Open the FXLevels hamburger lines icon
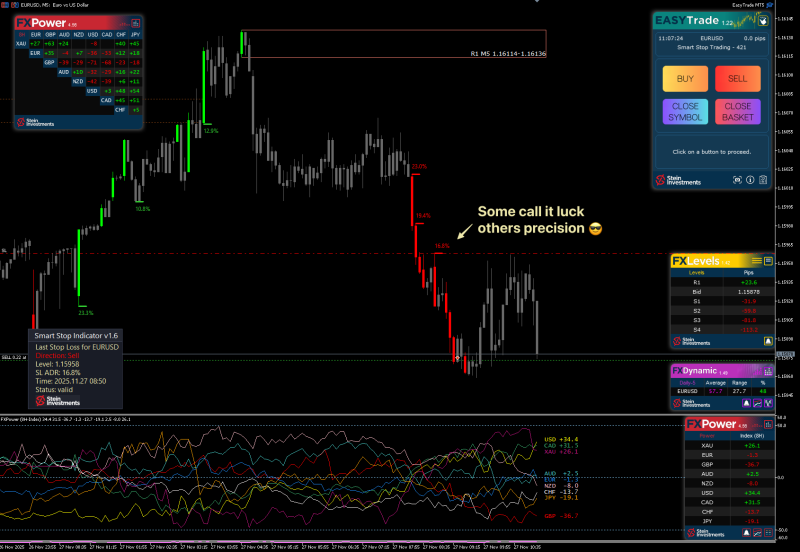Screen dimensions: 800x552 [x=757, y=261]
